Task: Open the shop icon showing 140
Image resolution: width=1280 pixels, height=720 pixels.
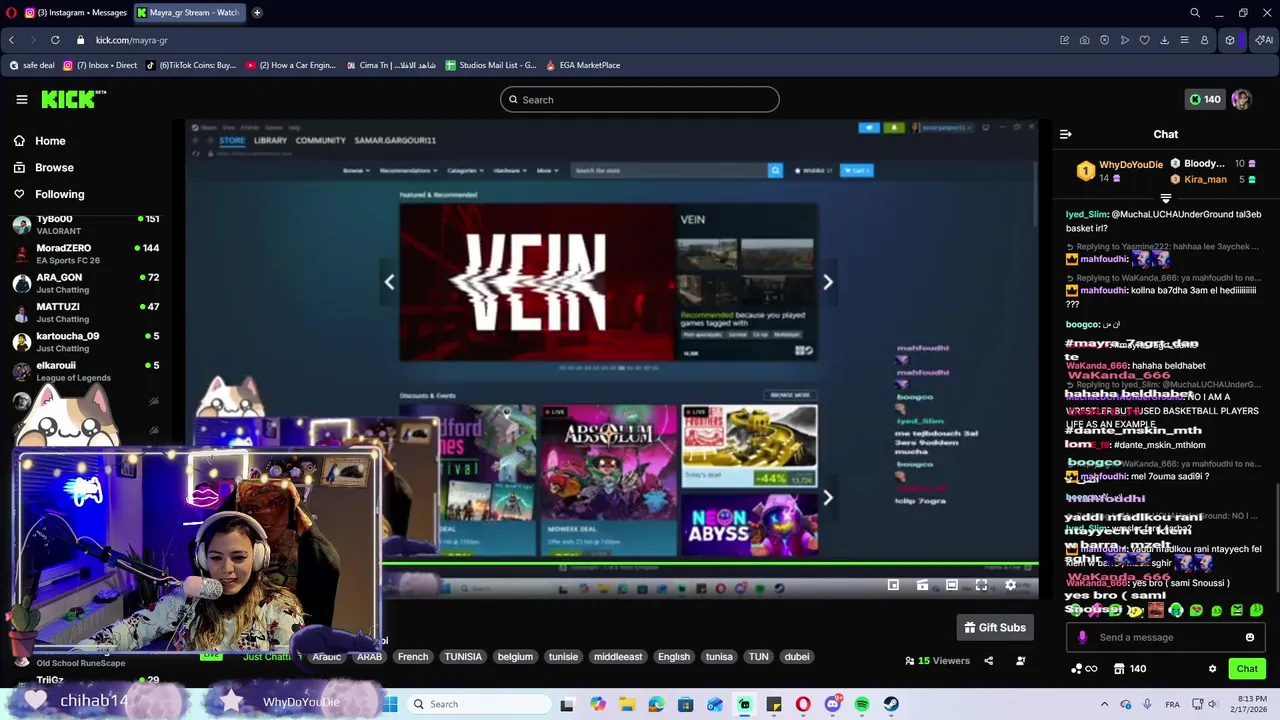Action: 1129,668
